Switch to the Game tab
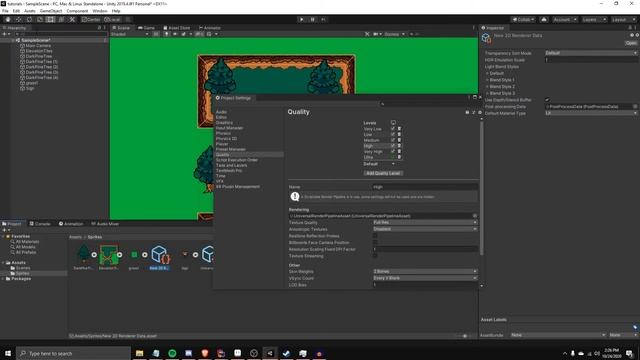 146,28
